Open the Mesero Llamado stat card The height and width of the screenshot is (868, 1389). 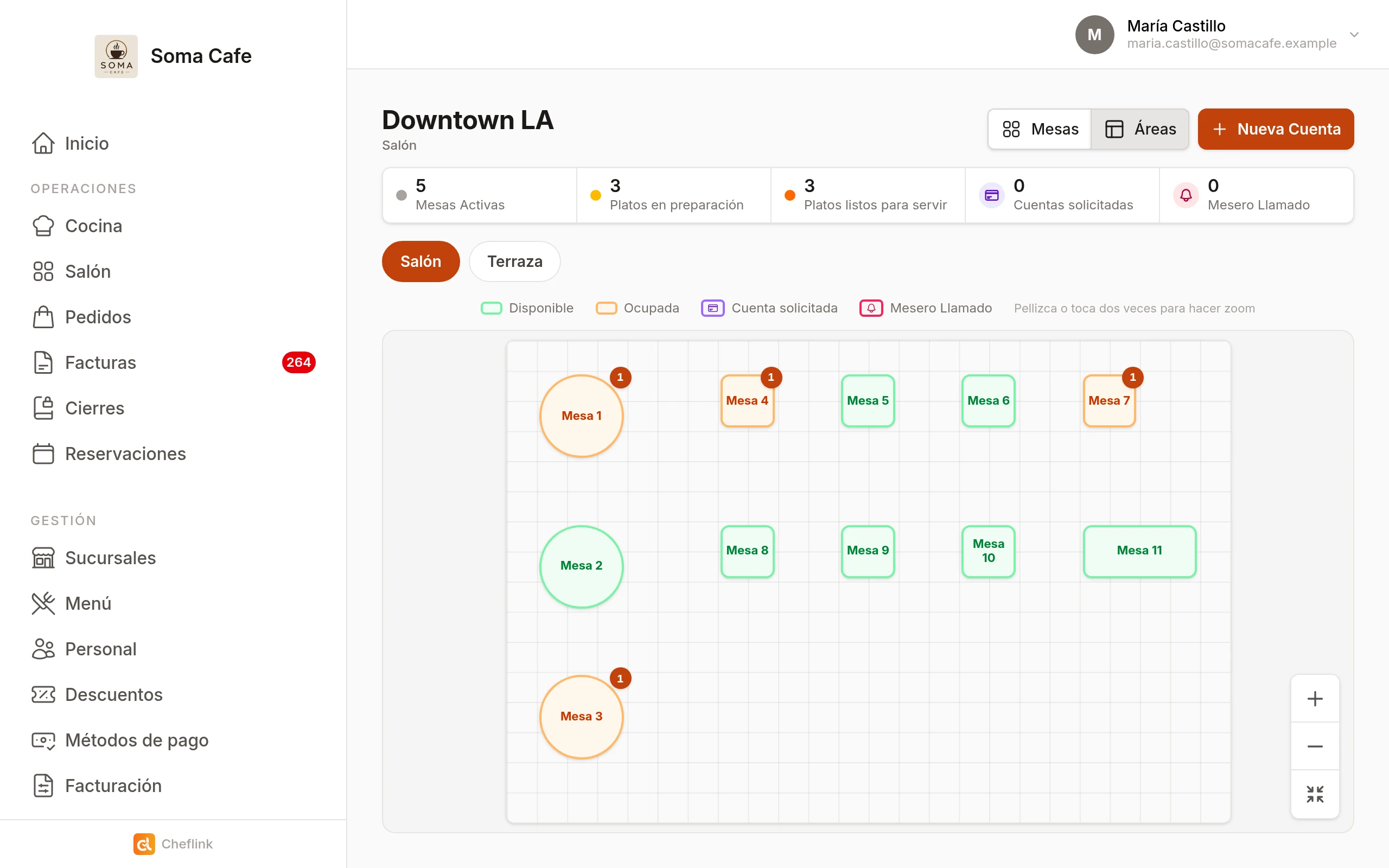tap(1256, 195)
